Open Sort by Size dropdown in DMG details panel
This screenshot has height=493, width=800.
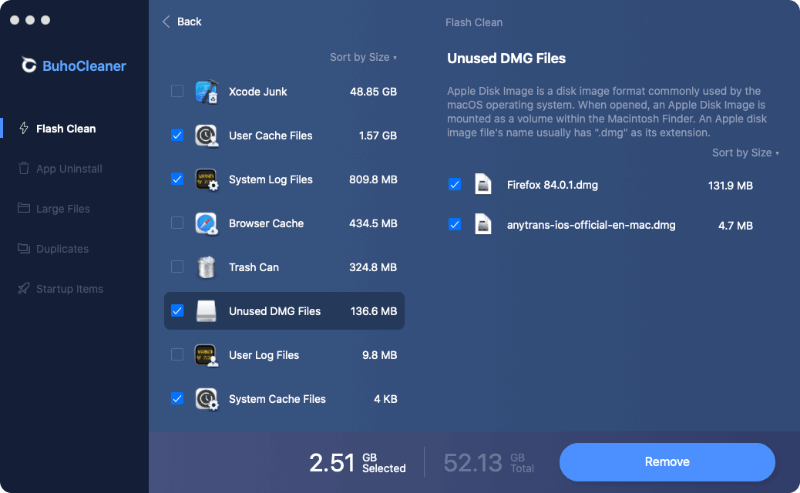click(745, 153)
